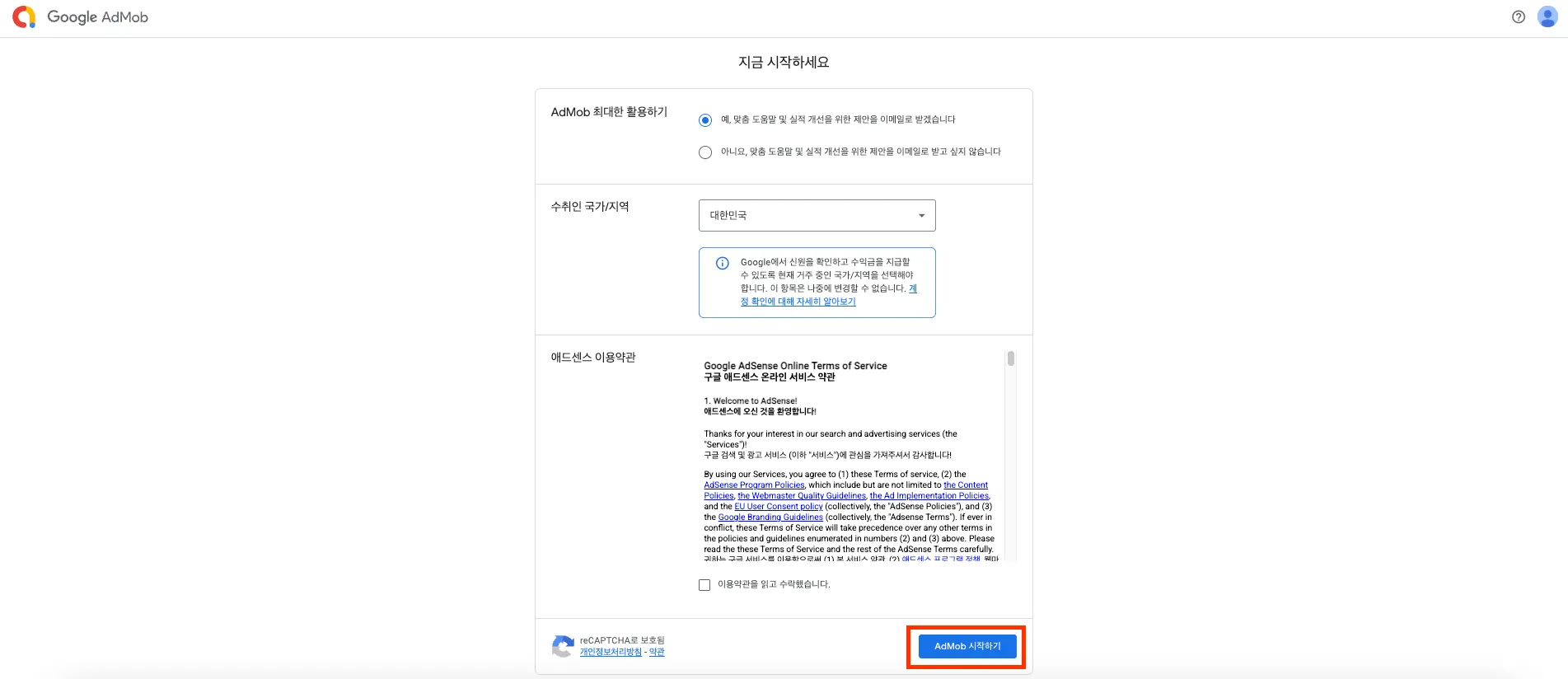Click 'Google AdSense Online Terms of Service' title

coord(795,366)
